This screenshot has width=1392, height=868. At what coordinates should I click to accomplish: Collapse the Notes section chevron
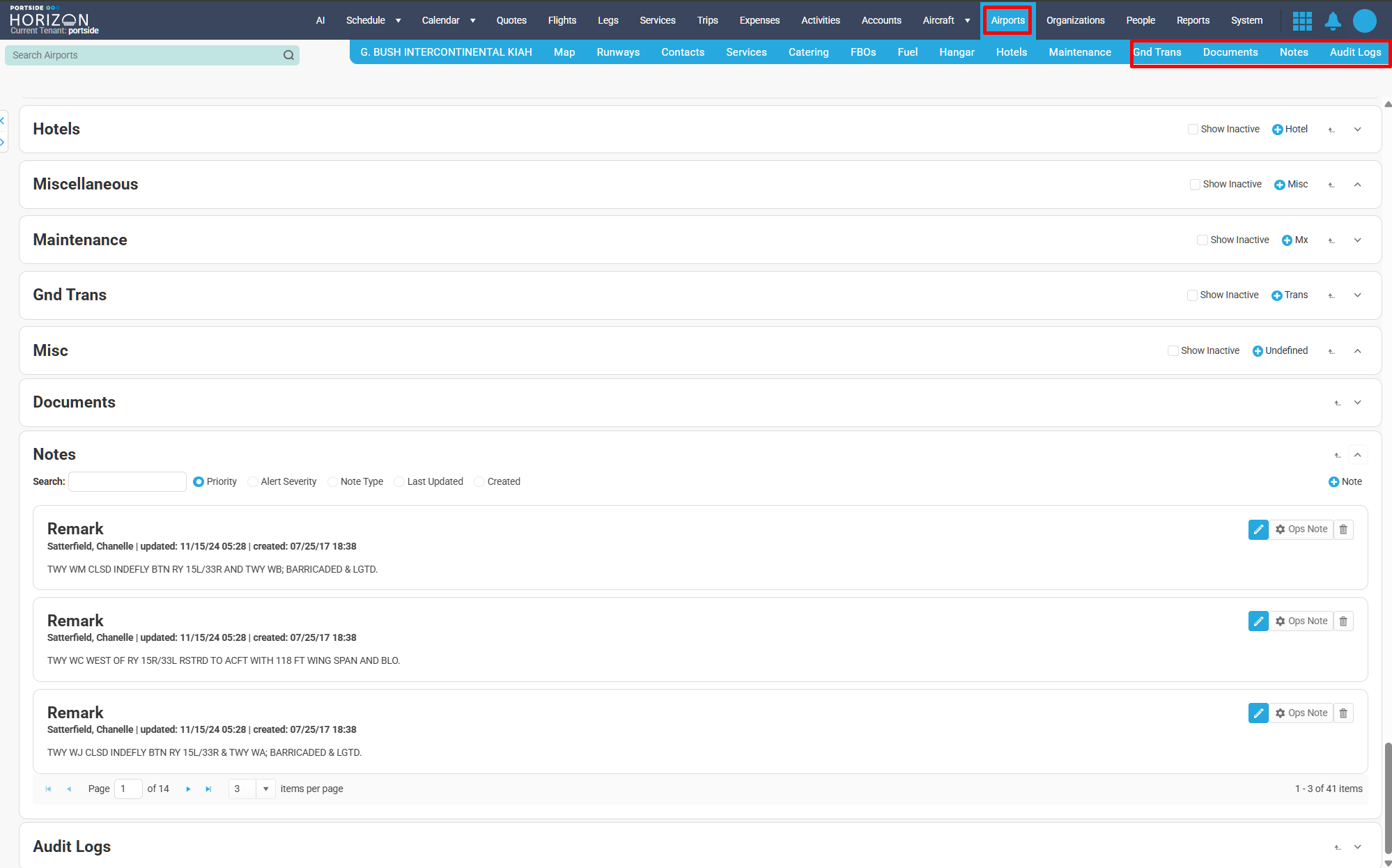[x=1357, y=455]
